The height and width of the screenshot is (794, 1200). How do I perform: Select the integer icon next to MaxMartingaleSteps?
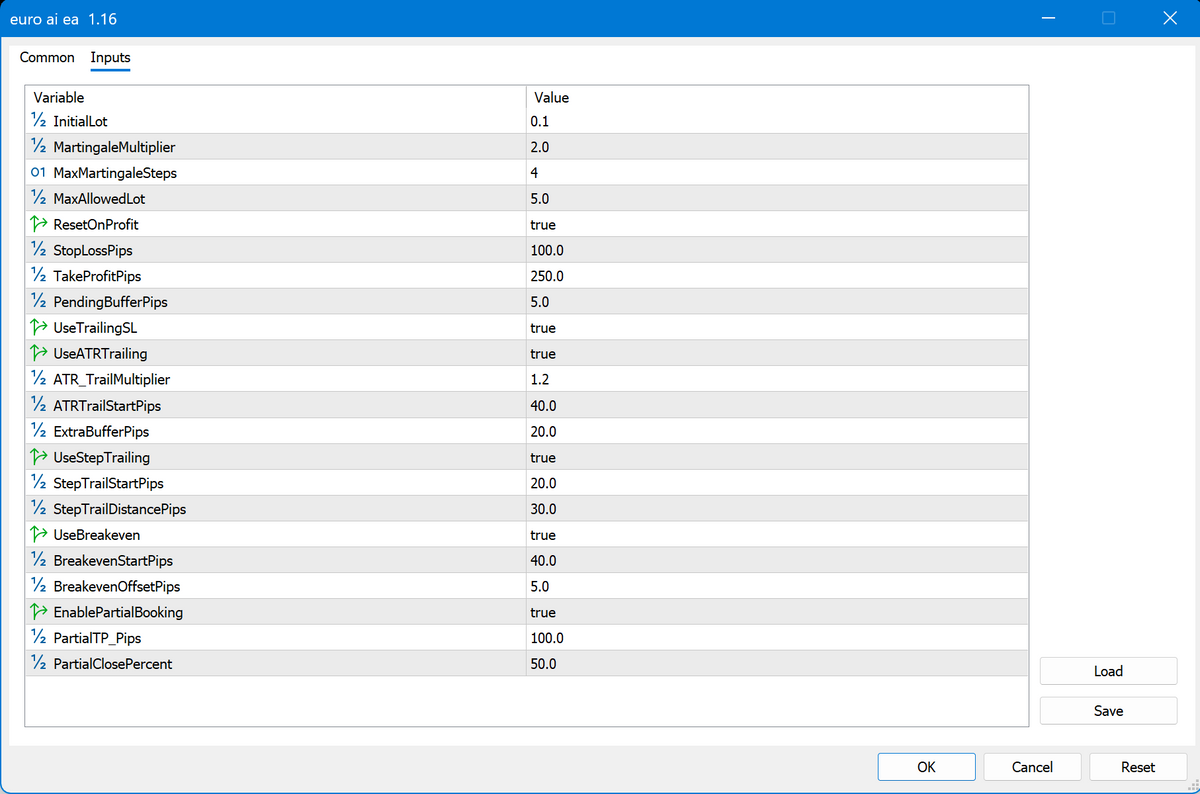(38, 172)
